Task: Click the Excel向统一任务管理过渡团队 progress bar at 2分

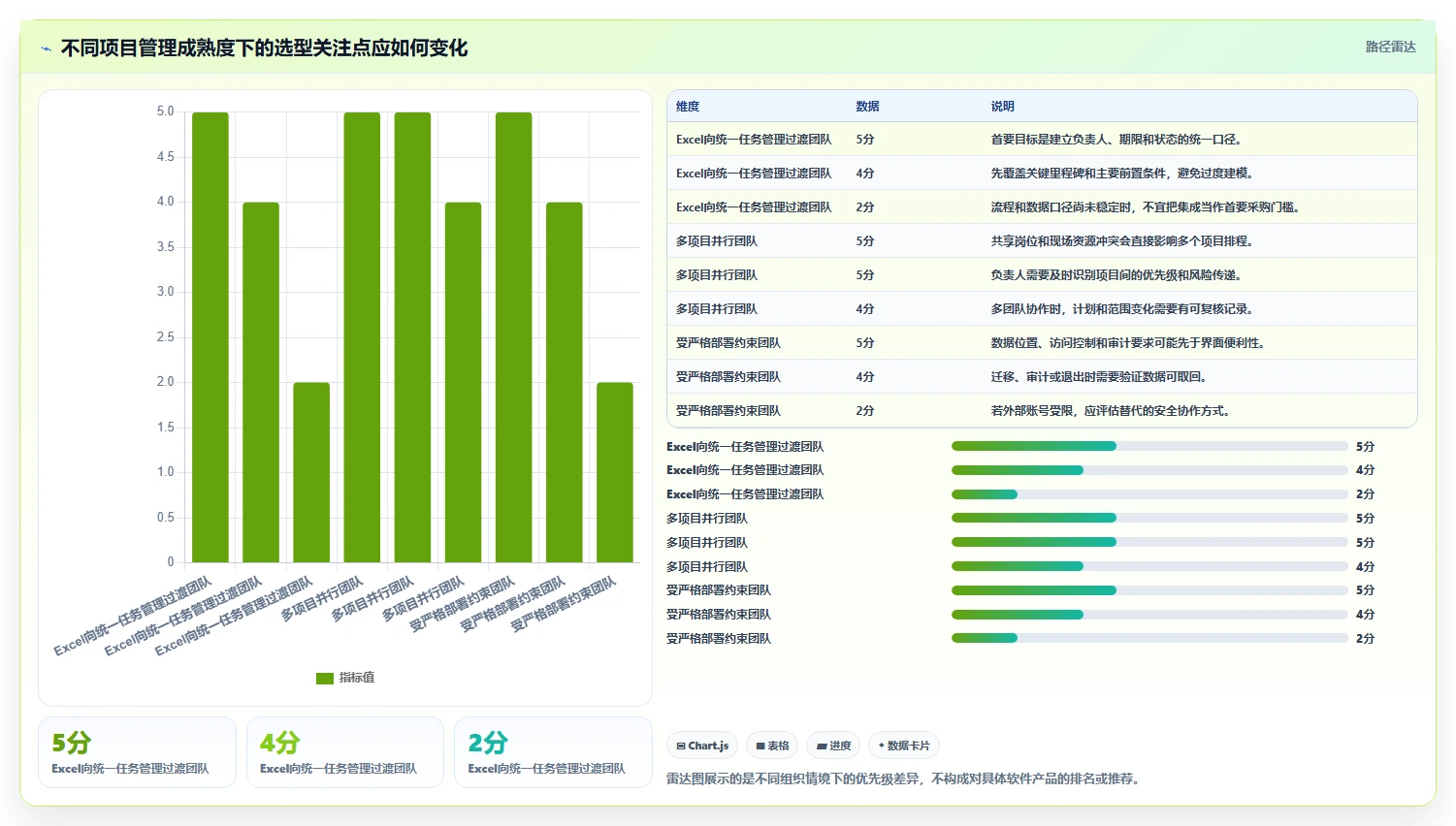Action: pos(1149,494)
